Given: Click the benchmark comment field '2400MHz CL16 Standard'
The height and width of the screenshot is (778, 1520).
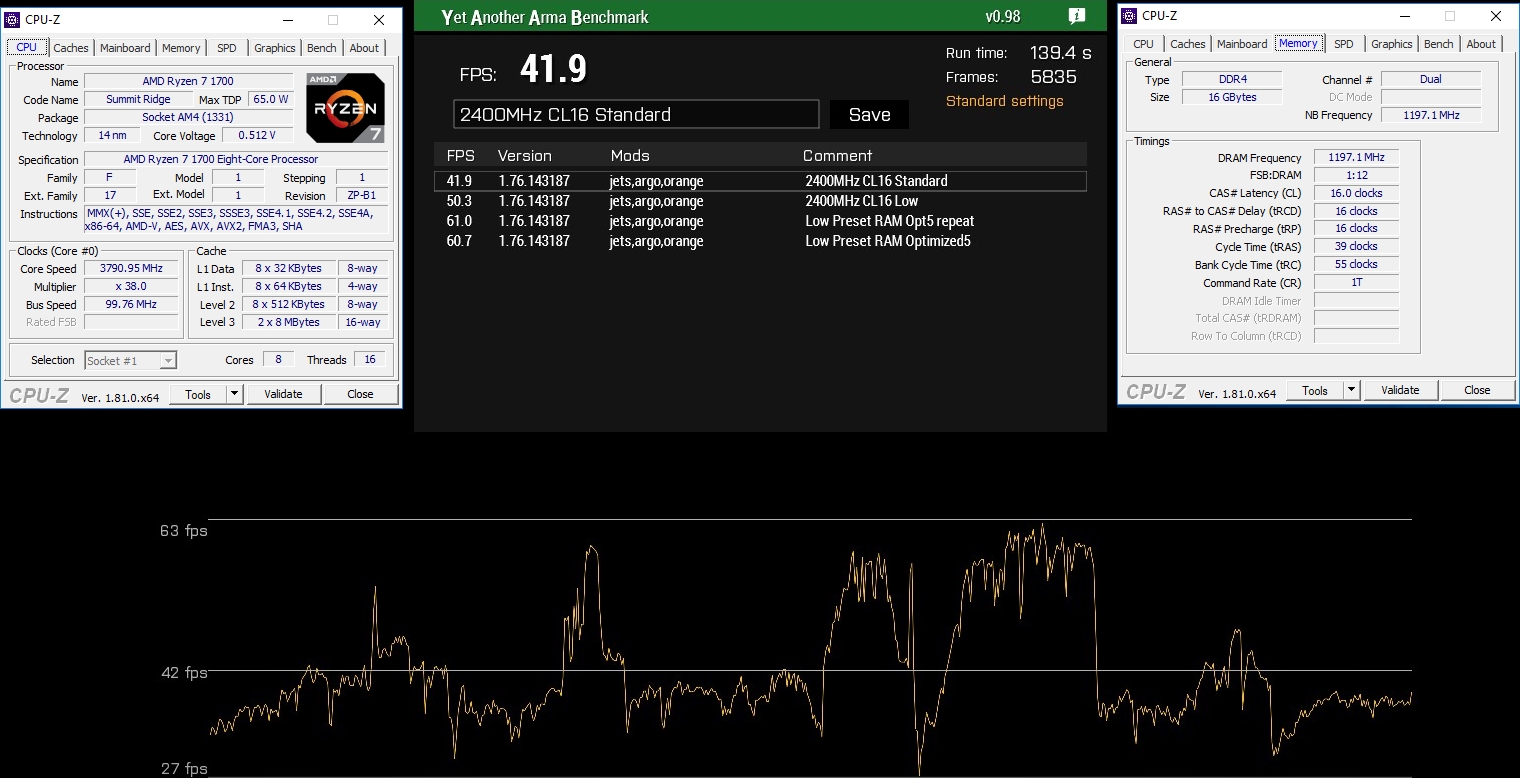Looking at the screenshot, I should (636, 114).
